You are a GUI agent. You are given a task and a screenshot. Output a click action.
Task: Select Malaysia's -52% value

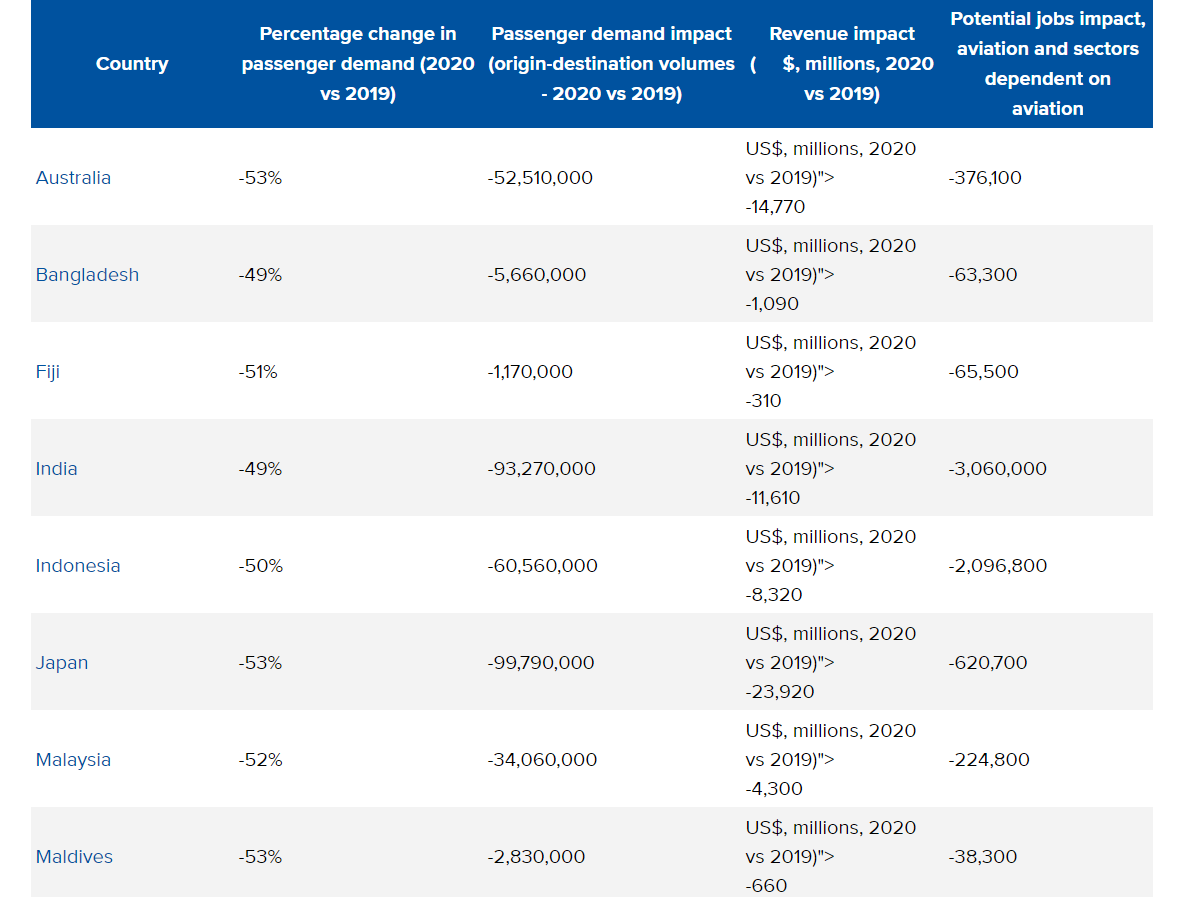[x=261, y=760]
